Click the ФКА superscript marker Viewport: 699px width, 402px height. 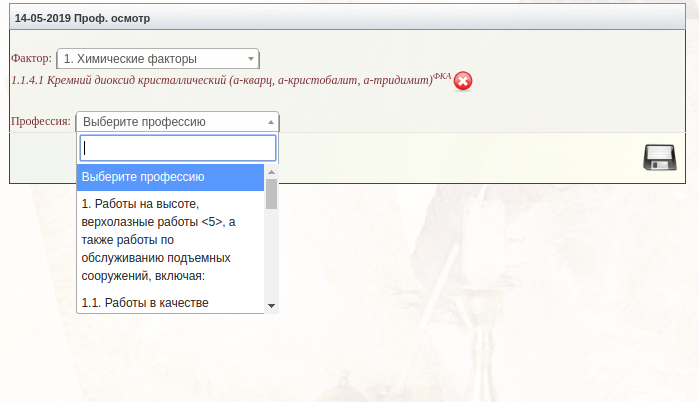click(441, 75)
